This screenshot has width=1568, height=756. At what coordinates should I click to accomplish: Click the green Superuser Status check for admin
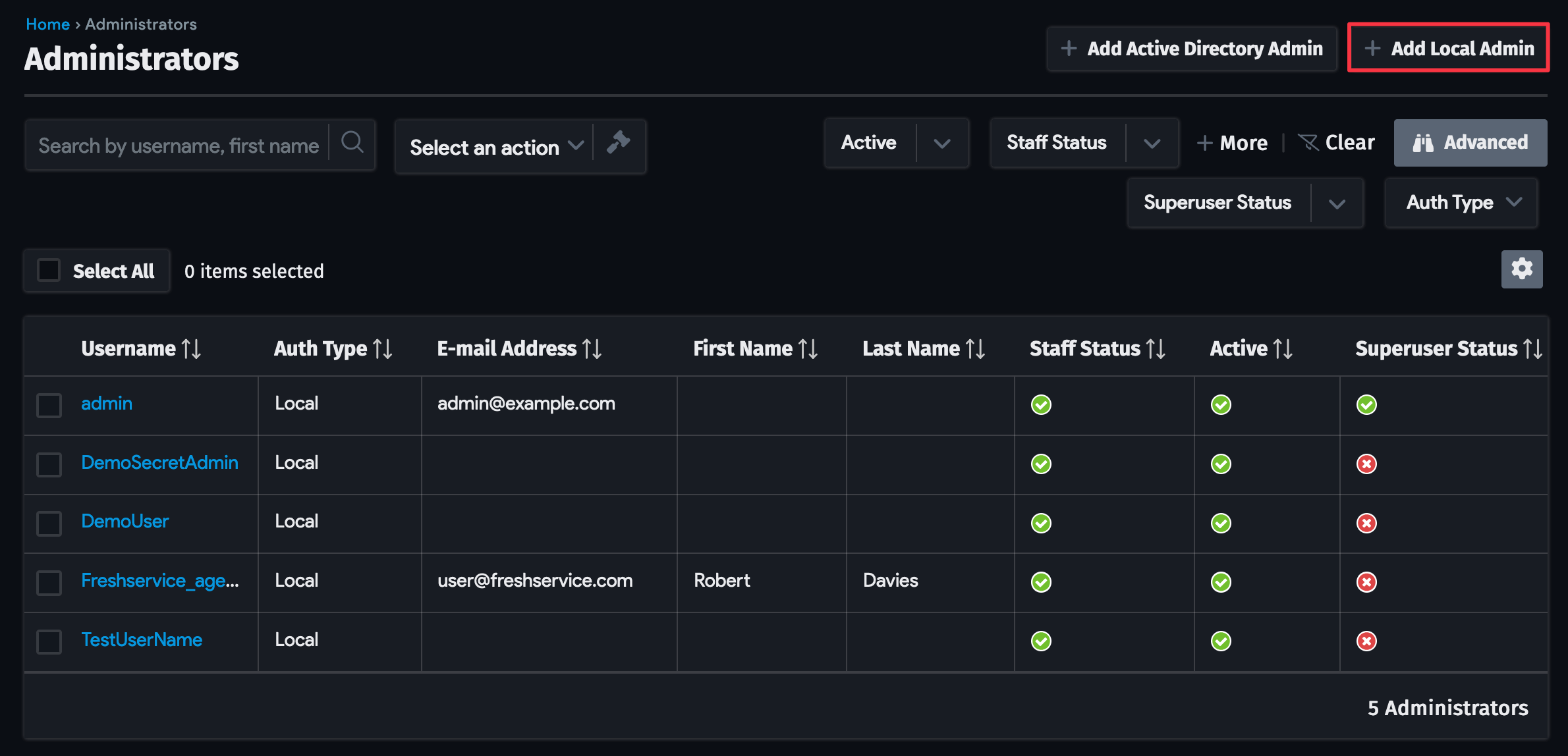click(x=1367, y=404)
